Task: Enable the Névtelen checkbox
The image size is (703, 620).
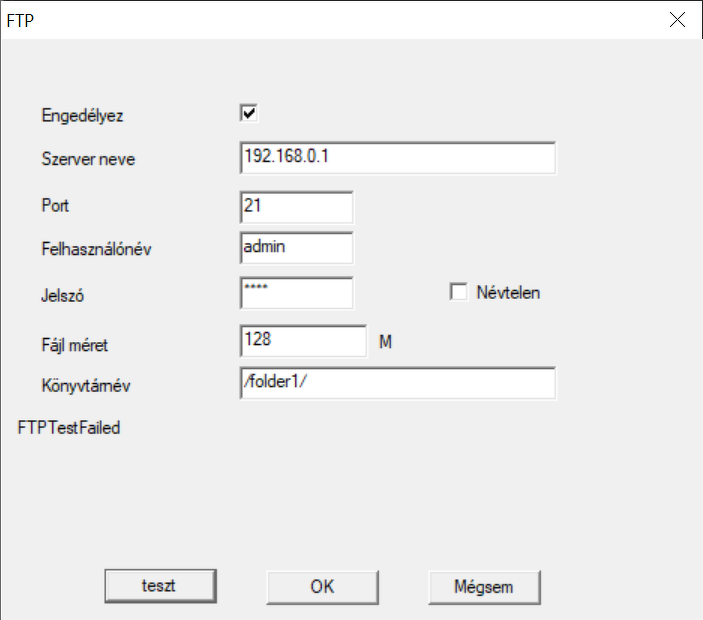Action: pyautogui.click(x=459, y=292)
